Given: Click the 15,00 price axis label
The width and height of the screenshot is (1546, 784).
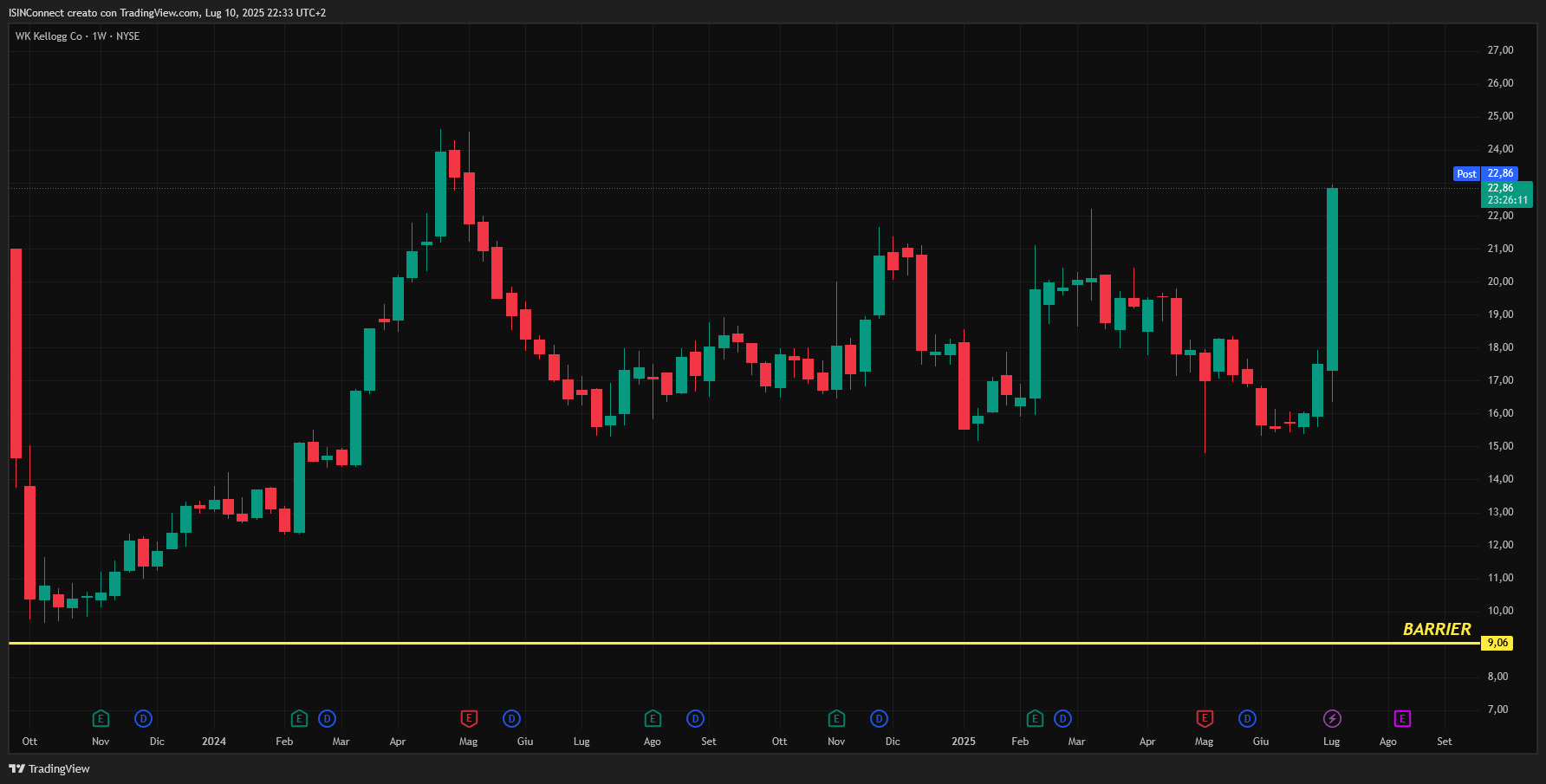Looking at the screenshot, I should pos(1500,446).
